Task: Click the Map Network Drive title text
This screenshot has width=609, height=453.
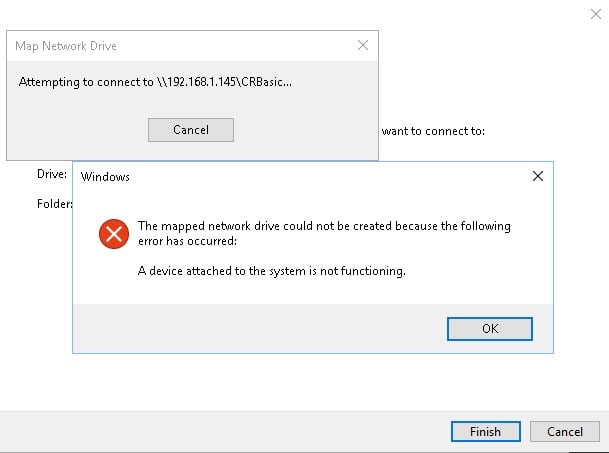Action: pos(66,46)
